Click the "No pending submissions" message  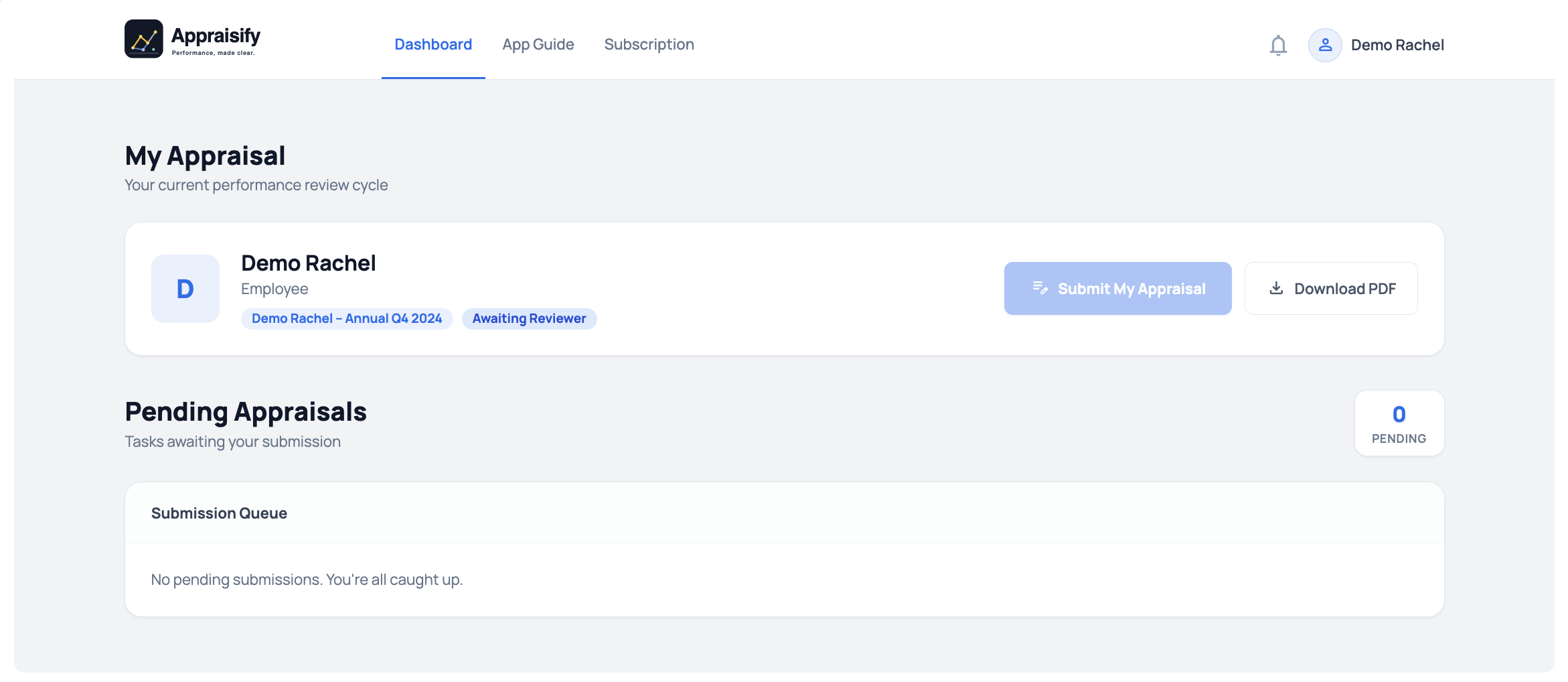[x=307, y=580]
